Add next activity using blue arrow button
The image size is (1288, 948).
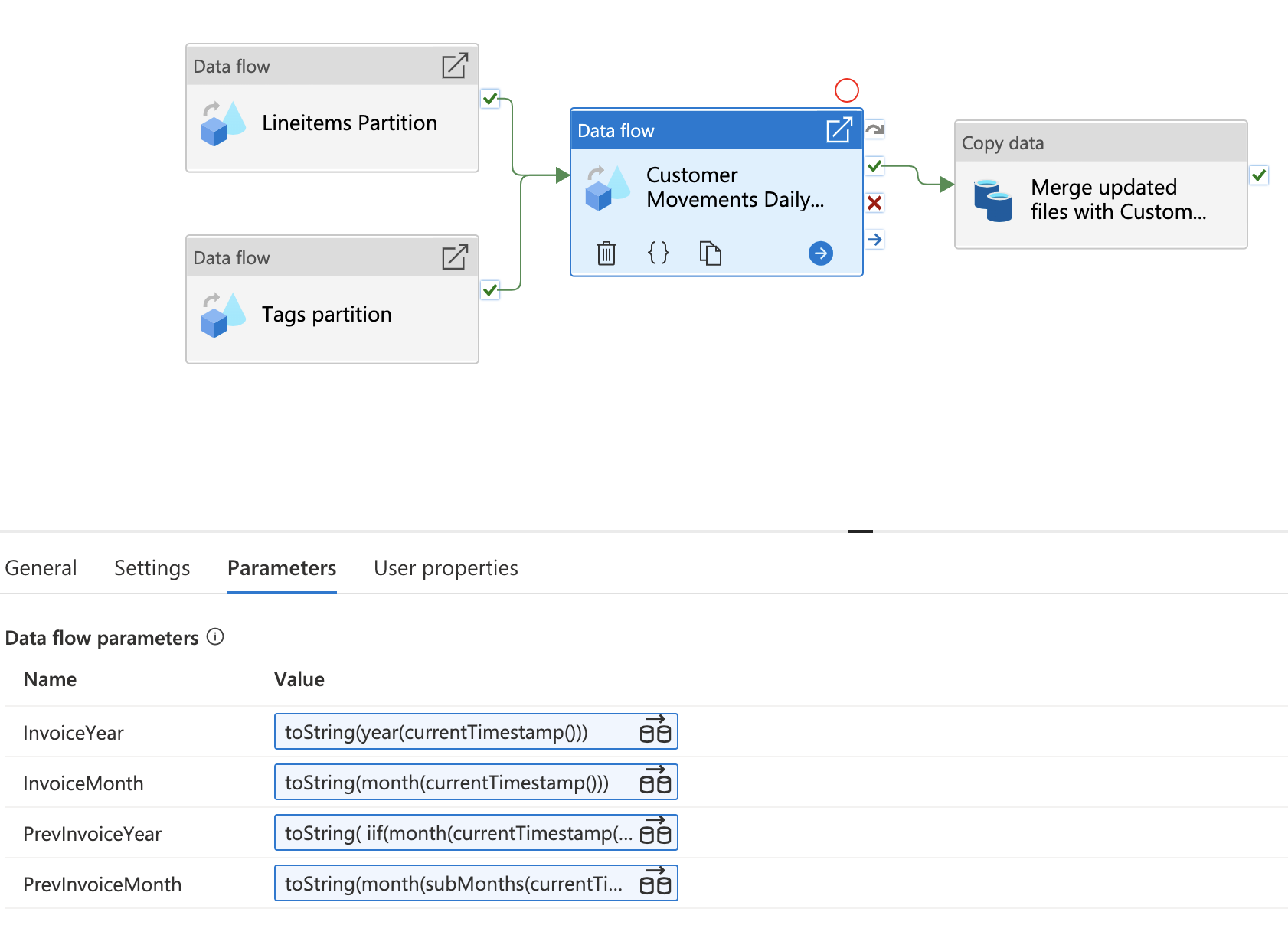point(820,253)
